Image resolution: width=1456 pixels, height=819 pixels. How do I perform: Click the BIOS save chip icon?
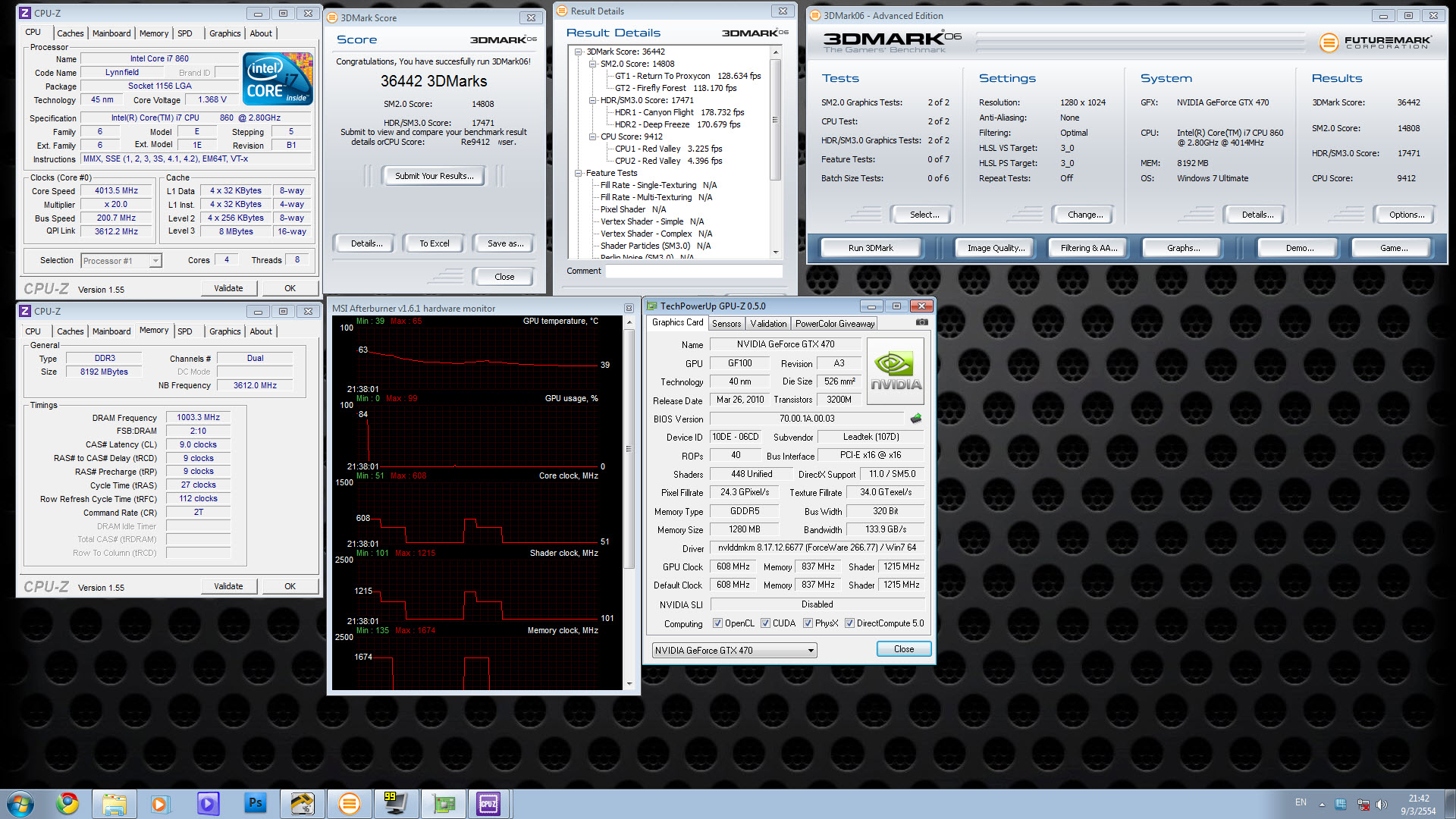(x=916, y=418)
